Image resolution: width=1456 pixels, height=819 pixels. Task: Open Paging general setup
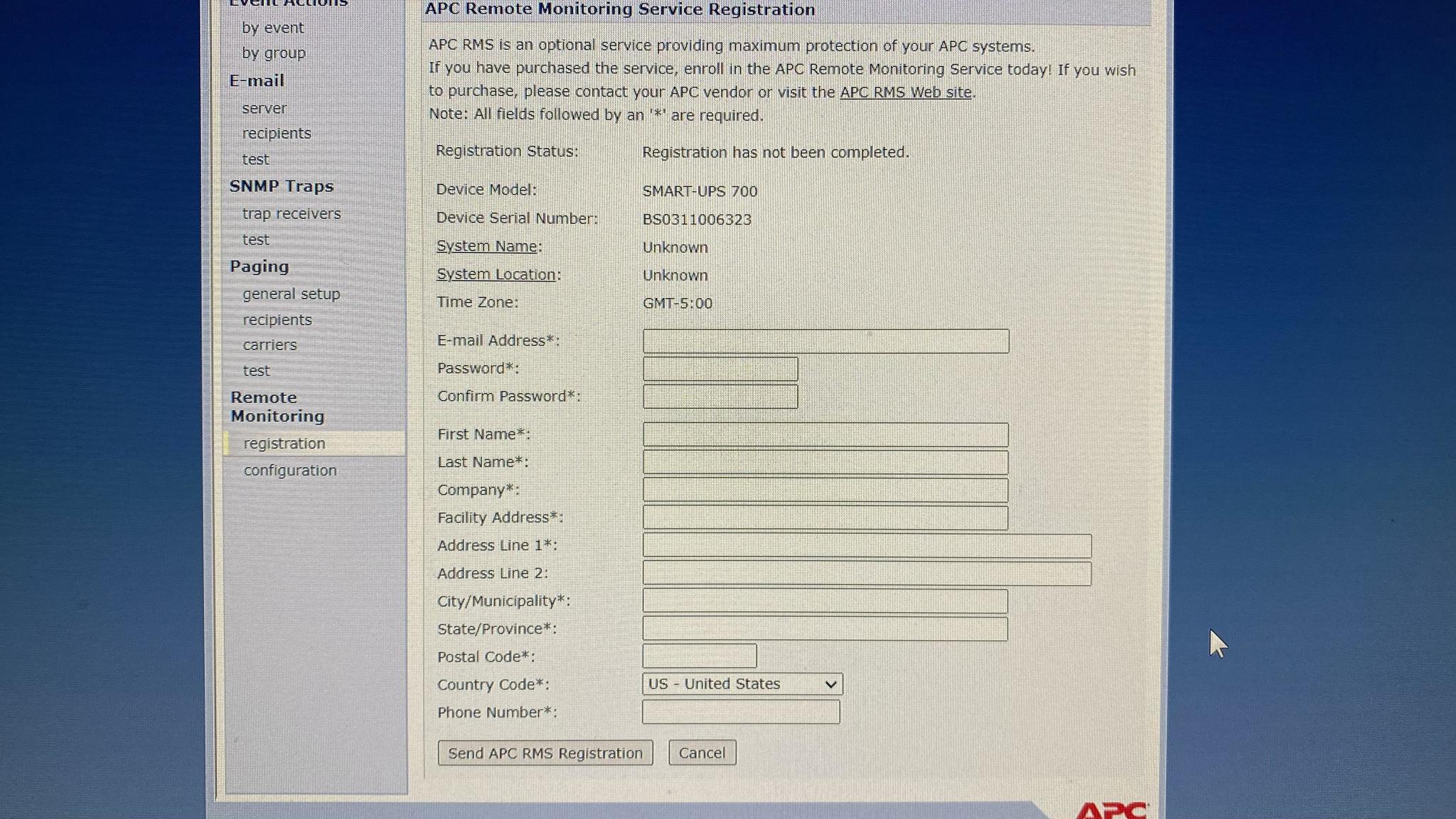(291, 294)
